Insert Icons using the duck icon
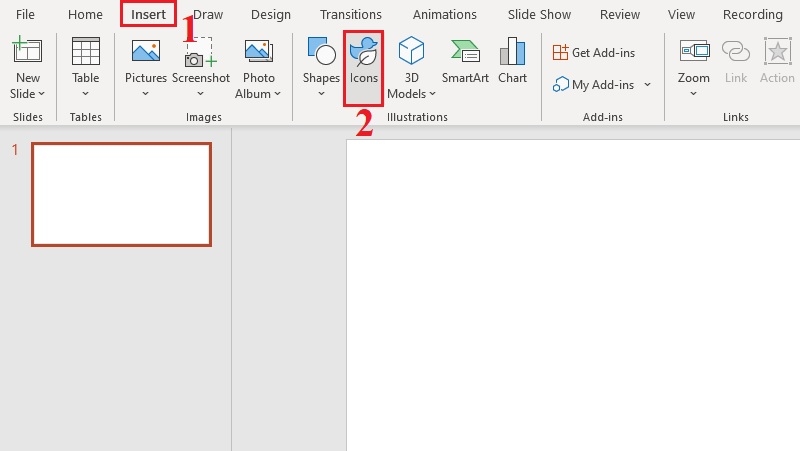This screenshot has width=800, height=451. pos(363,52)
